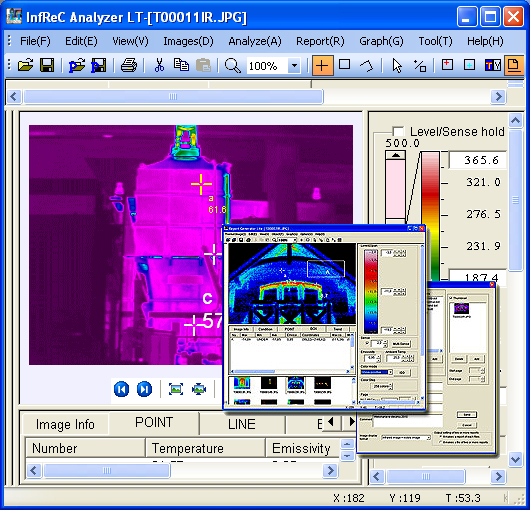This screenshot has width=530, height=510.
Task: Select the orange point crosshair tool
Action: click(x=322, y=65)
